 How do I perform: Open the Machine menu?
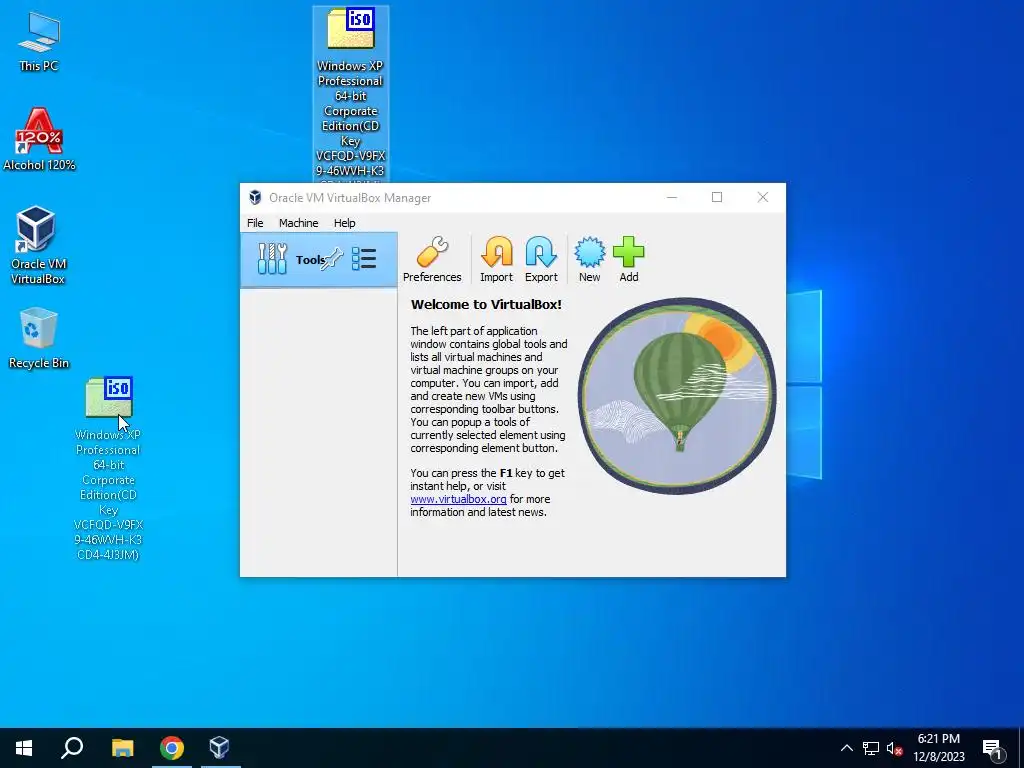[x=298, y=223]
